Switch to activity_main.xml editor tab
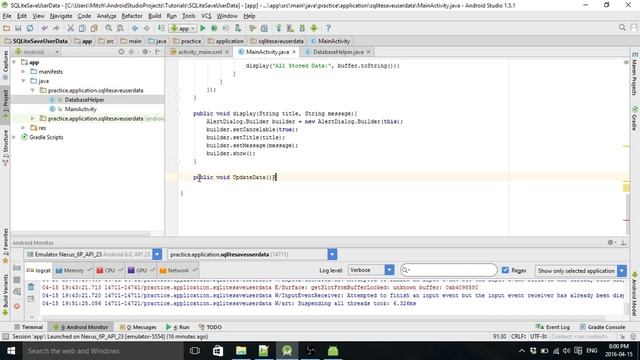Screen dimensions: 640x360 click(200, 52)
